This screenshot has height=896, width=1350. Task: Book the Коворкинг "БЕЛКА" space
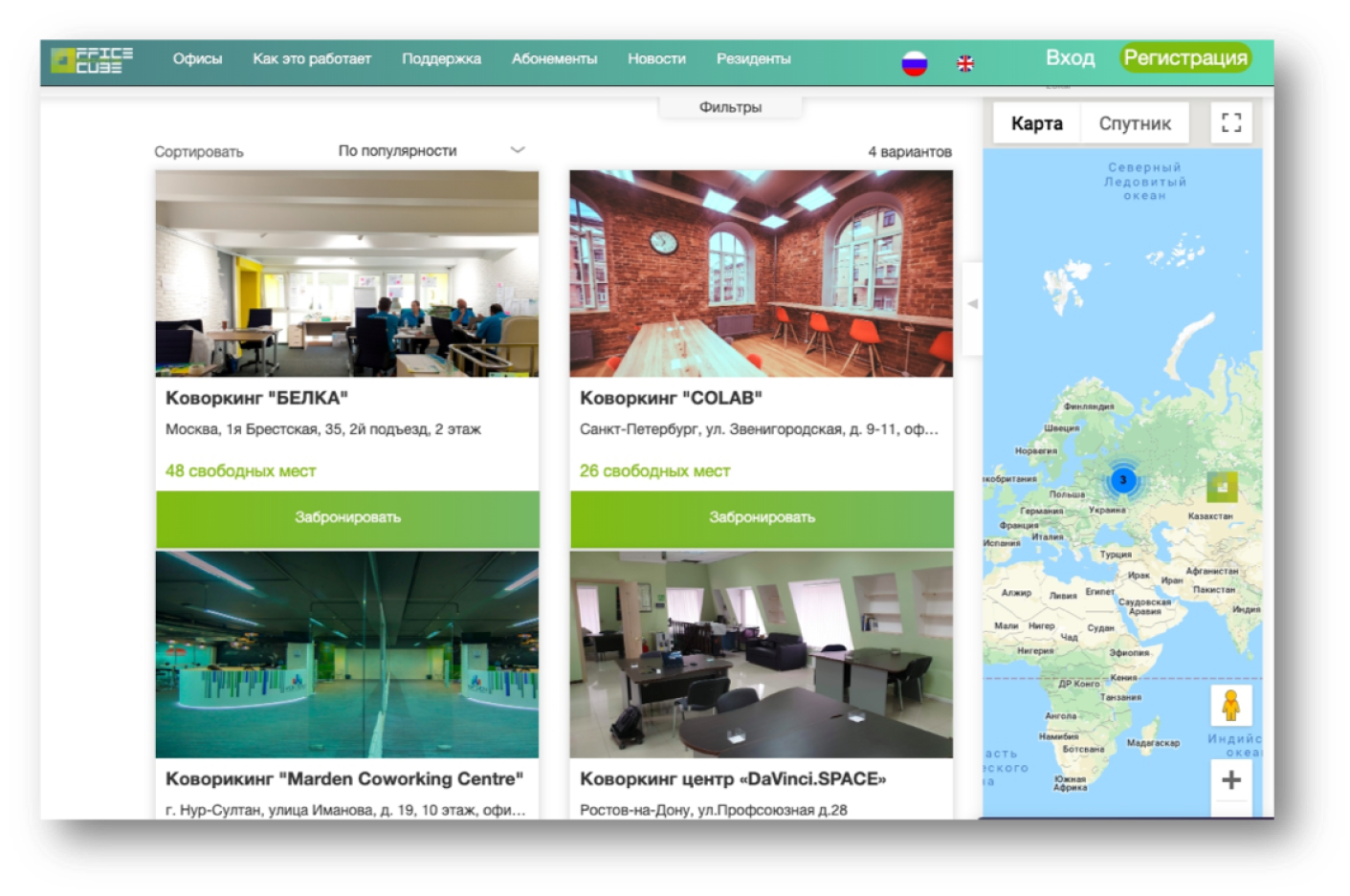tap(347, 517)
